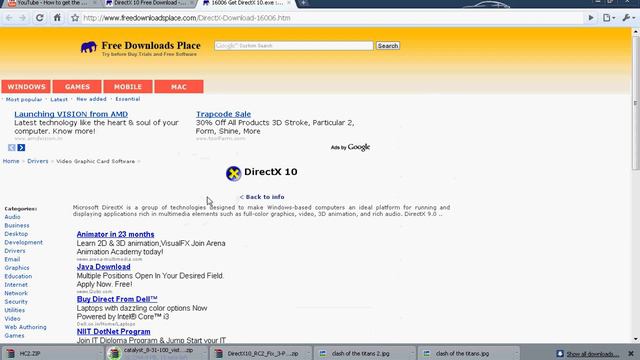This screenshot has height=360, width=640.
Task: Click the Latest link
Action: 59,99
